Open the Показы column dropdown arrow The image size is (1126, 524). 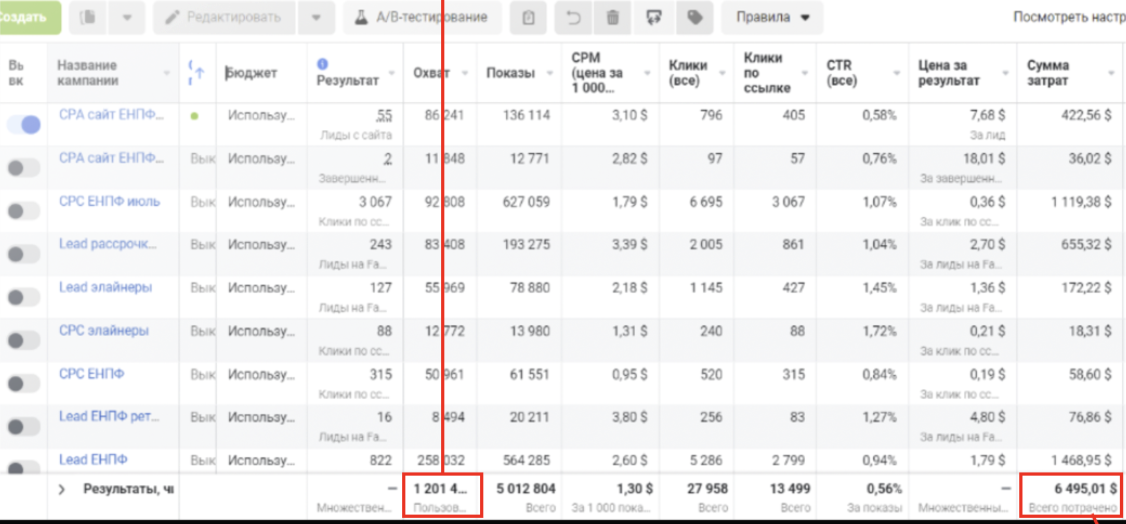549,73
